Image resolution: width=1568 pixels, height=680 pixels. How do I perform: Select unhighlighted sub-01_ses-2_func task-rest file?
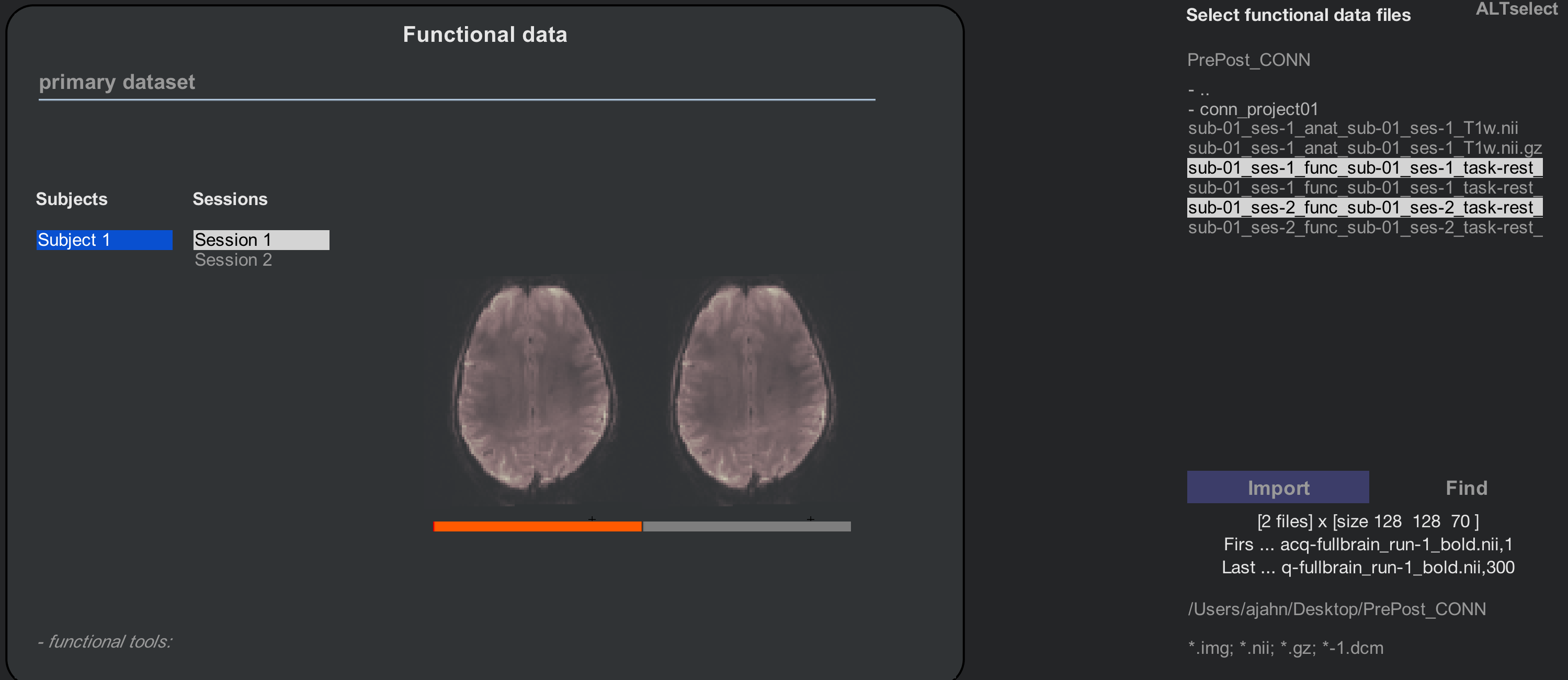1365,227
